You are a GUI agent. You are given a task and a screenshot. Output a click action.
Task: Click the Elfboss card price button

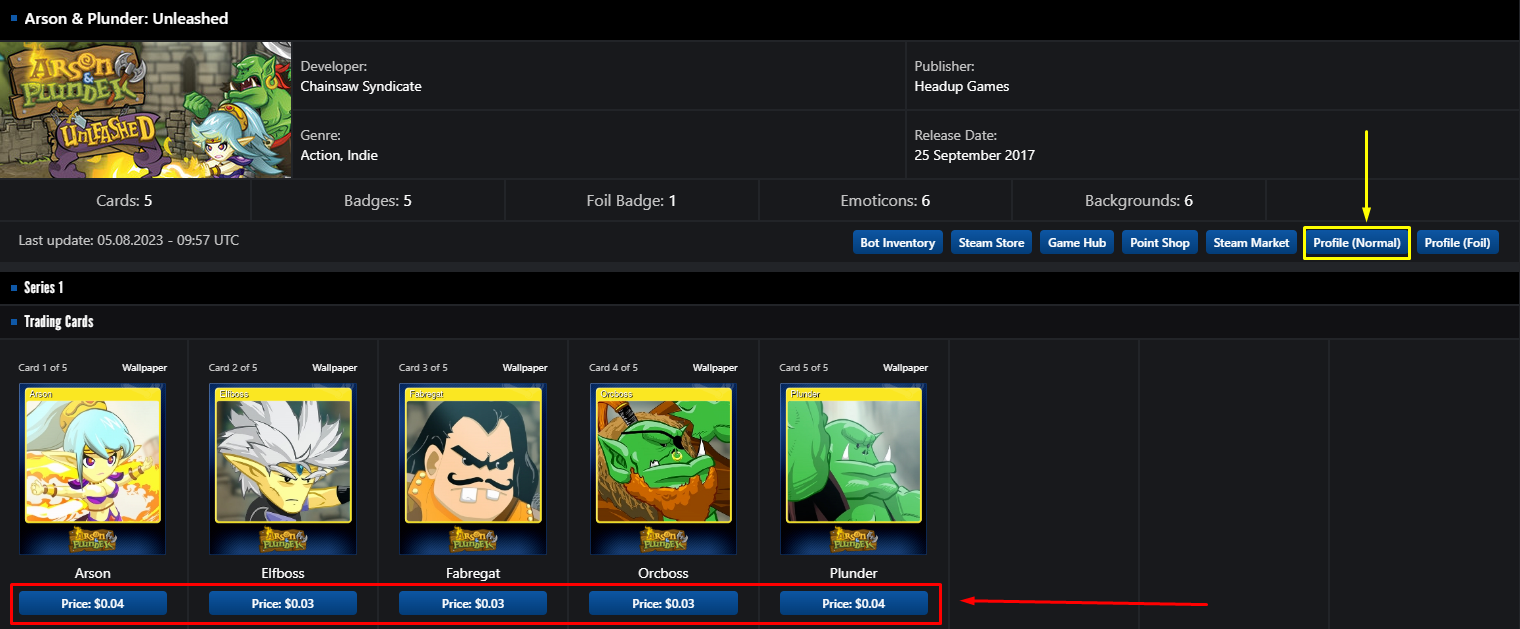pyautogui.click(x=283, y=603)
